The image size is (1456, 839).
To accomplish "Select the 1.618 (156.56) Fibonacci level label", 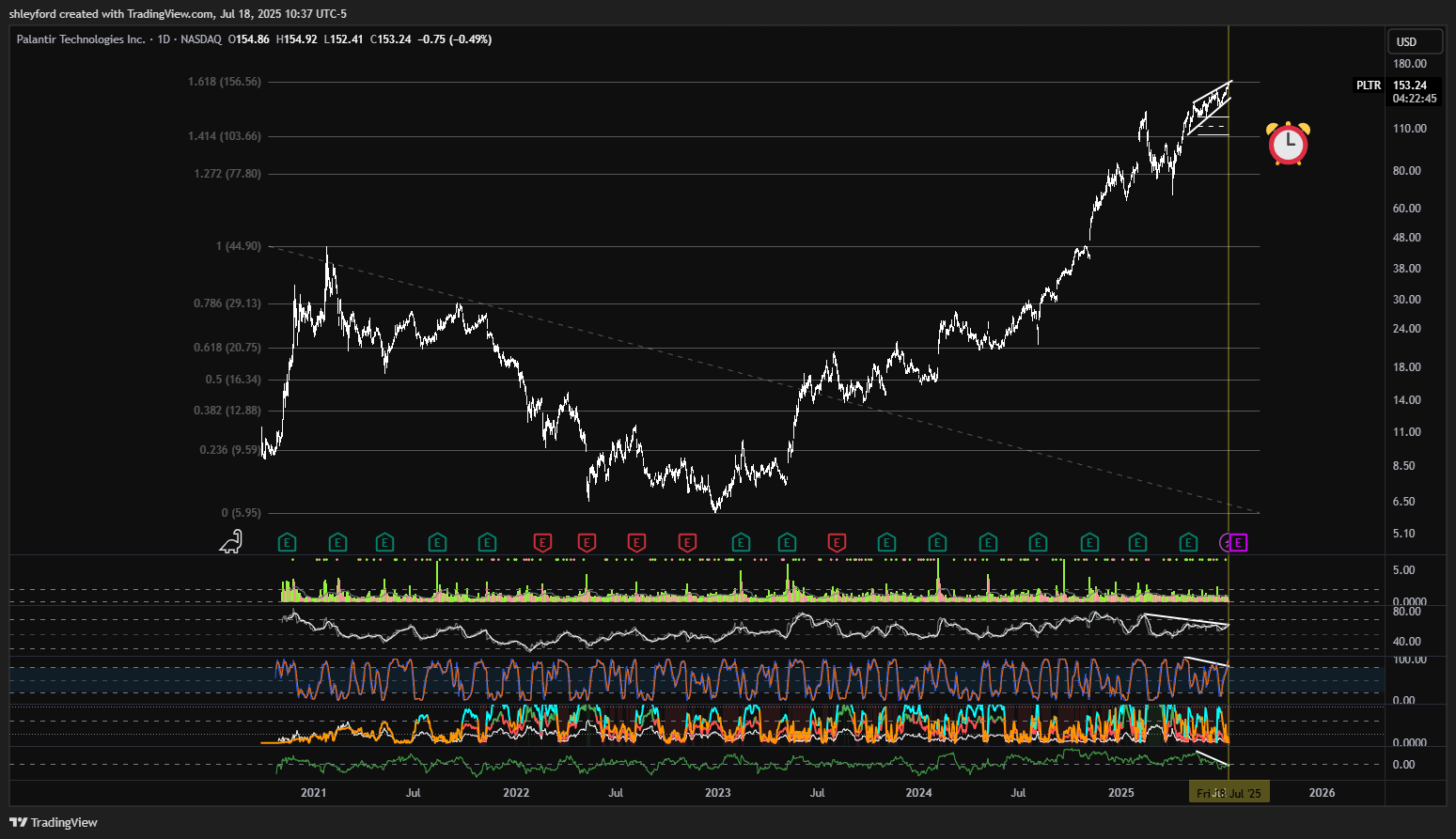I will [225, 82].
